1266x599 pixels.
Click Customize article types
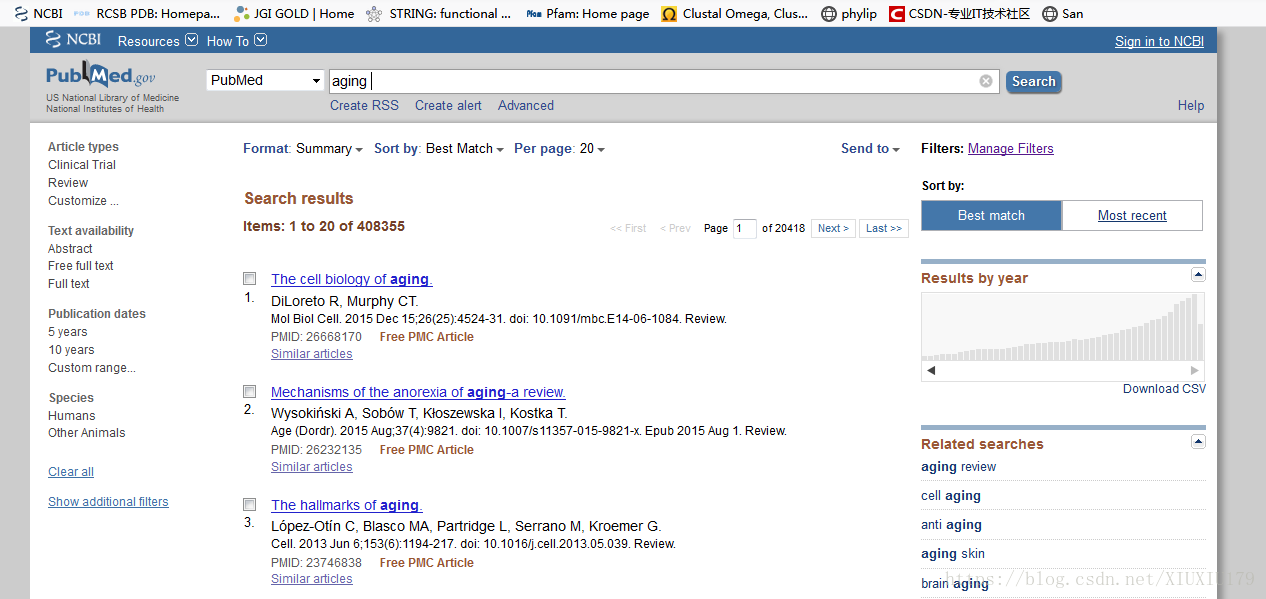click(x=83, y=201)
